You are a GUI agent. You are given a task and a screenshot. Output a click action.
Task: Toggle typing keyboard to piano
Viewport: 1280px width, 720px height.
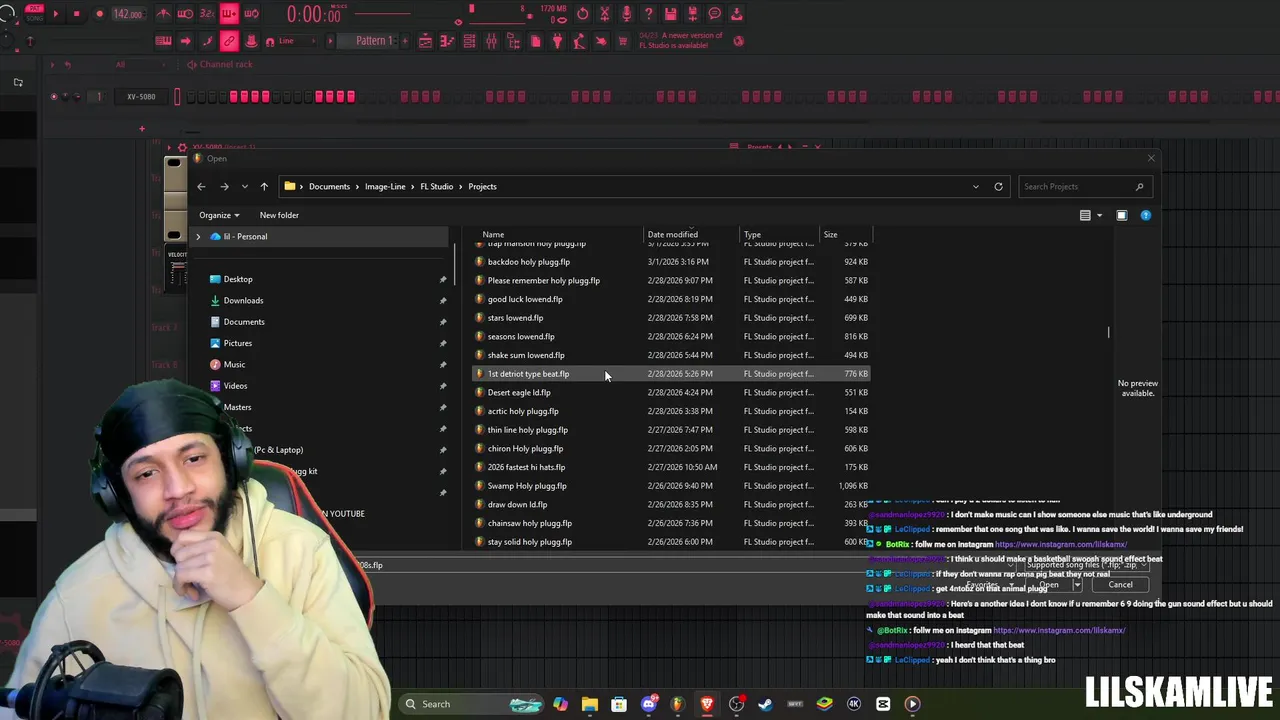(x=163, y=41)
